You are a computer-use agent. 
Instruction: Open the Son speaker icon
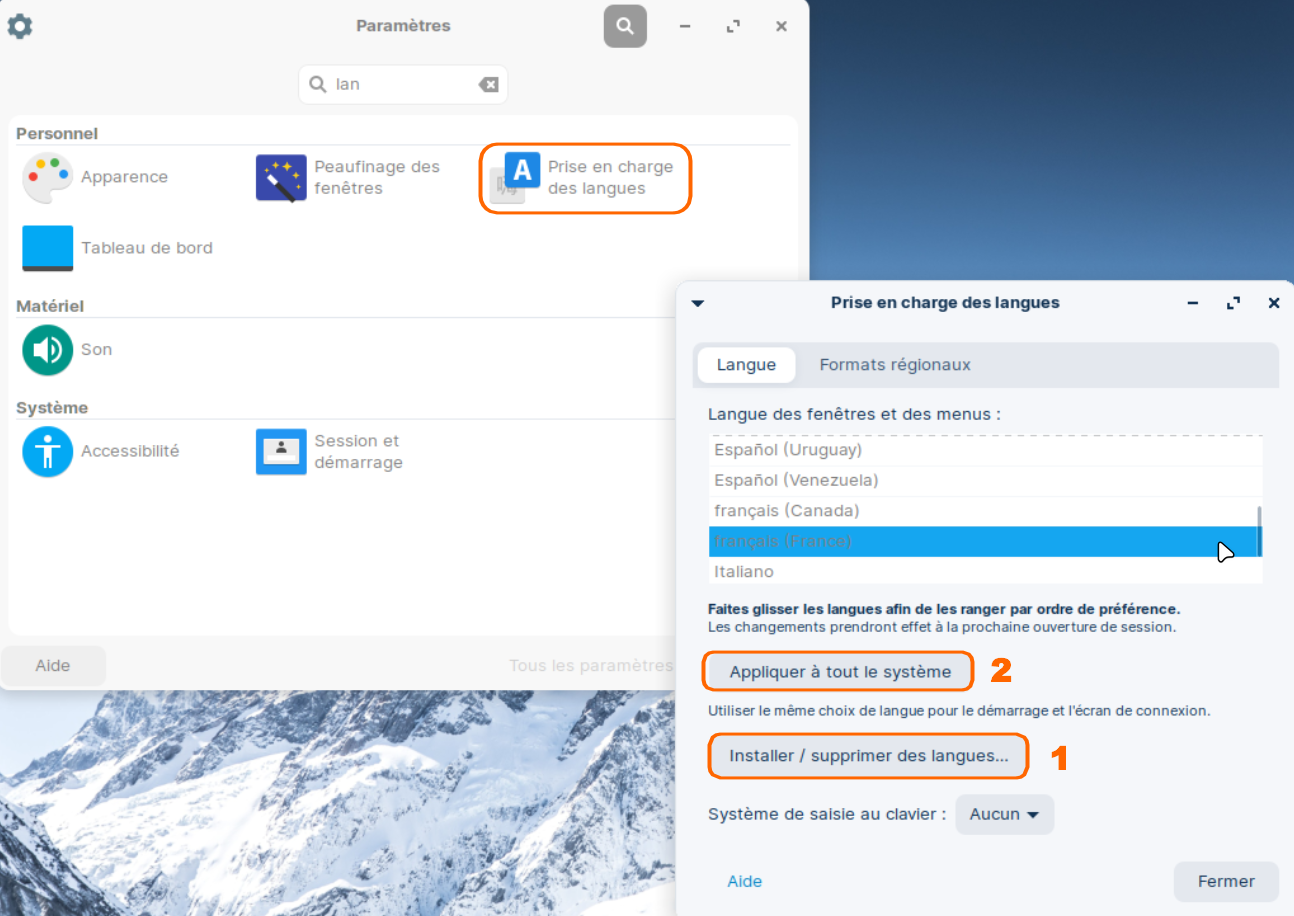point(47,350)
